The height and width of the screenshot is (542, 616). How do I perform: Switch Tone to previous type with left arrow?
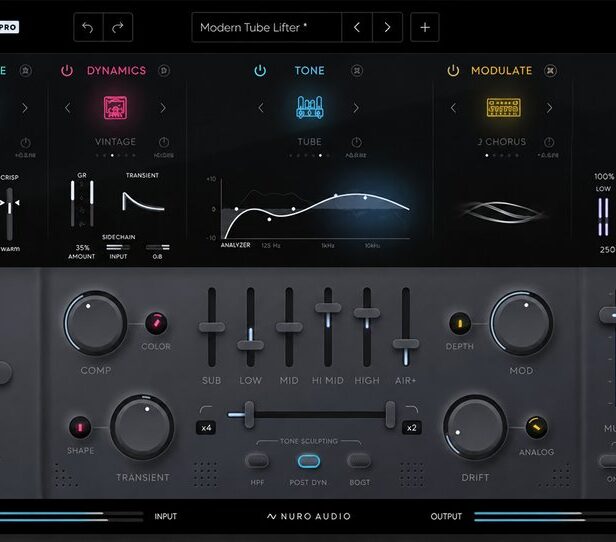click(x=261, y=108)
